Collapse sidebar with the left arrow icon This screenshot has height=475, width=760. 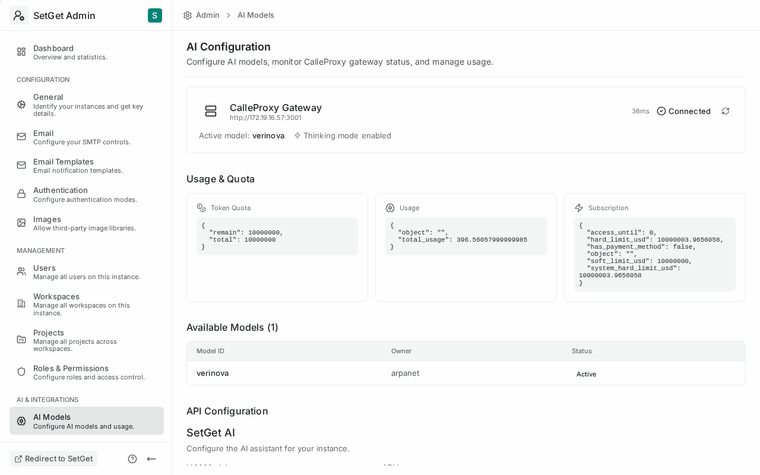pyautogui.click(x=151, y=459)
